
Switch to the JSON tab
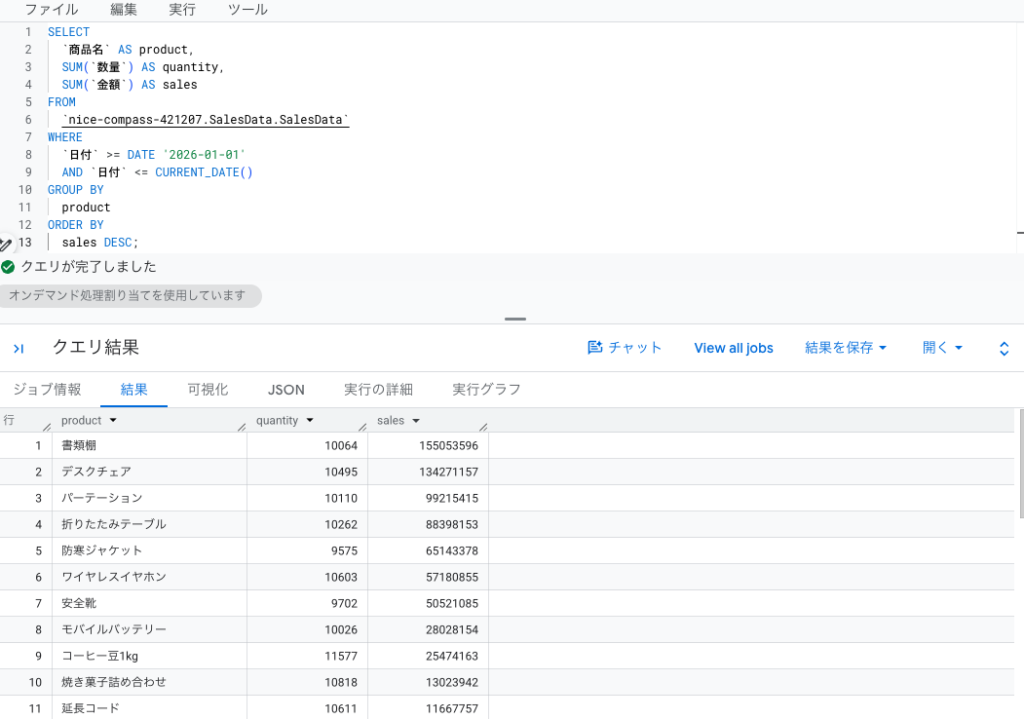pos(286,390)
